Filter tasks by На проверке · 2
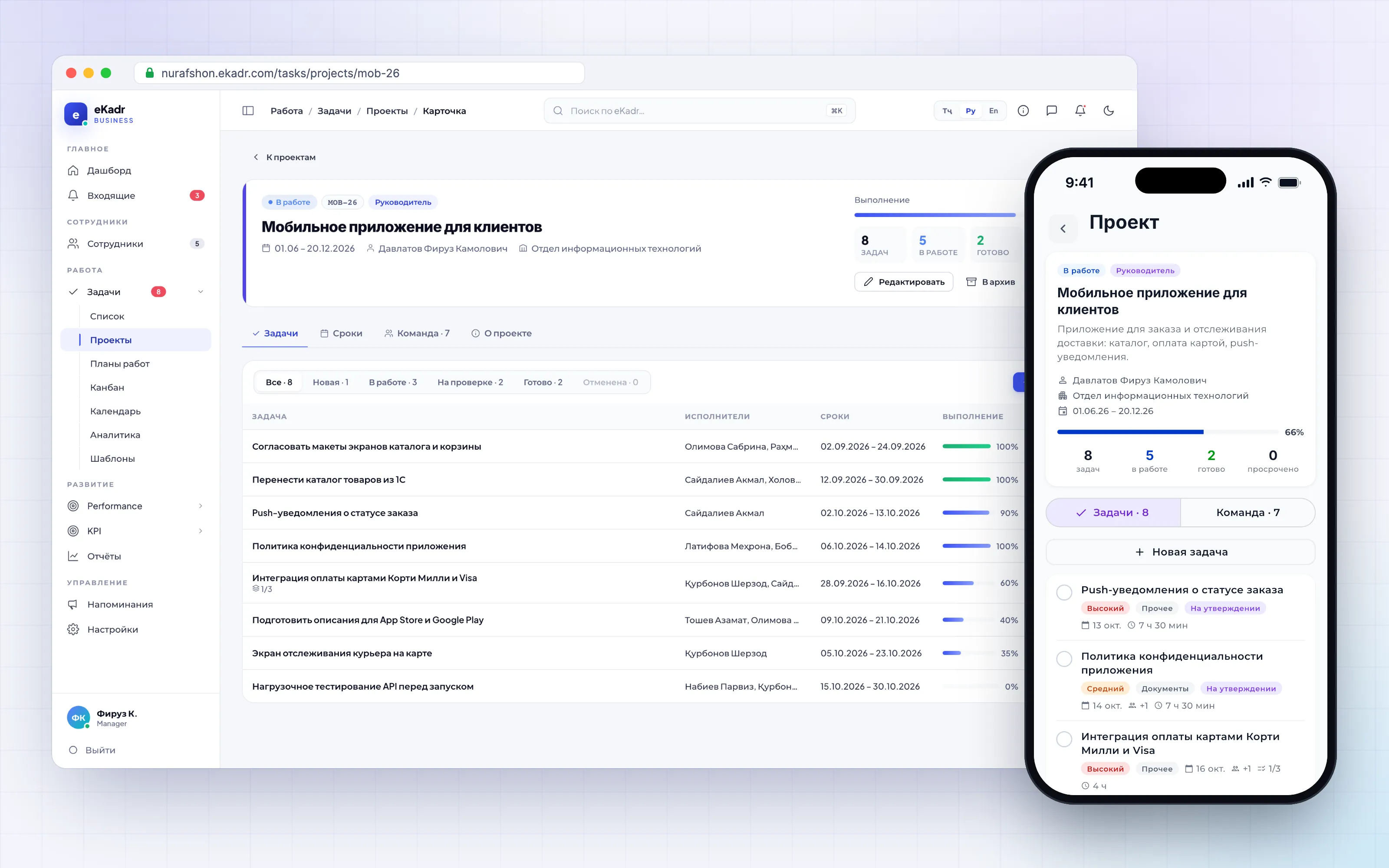Image resolution: width=1389 pixels, height=868 pixels. (470, 382)
